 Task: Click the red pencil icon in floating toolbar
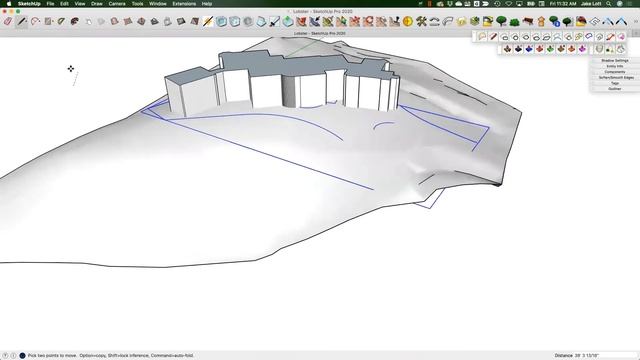493,37
